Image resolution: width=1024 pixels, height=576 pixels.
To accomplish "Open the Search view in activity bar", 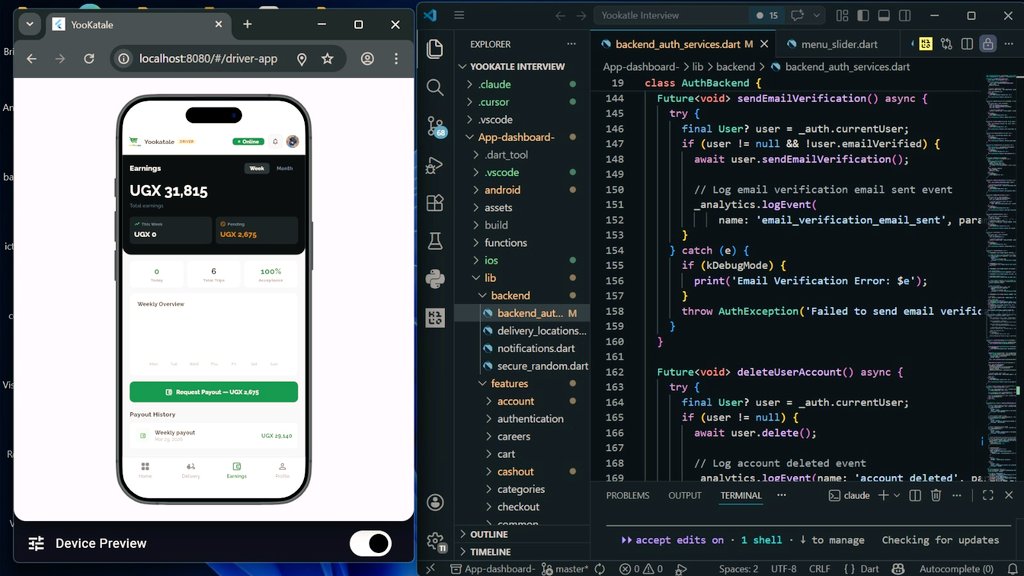I will coord(435,87).
